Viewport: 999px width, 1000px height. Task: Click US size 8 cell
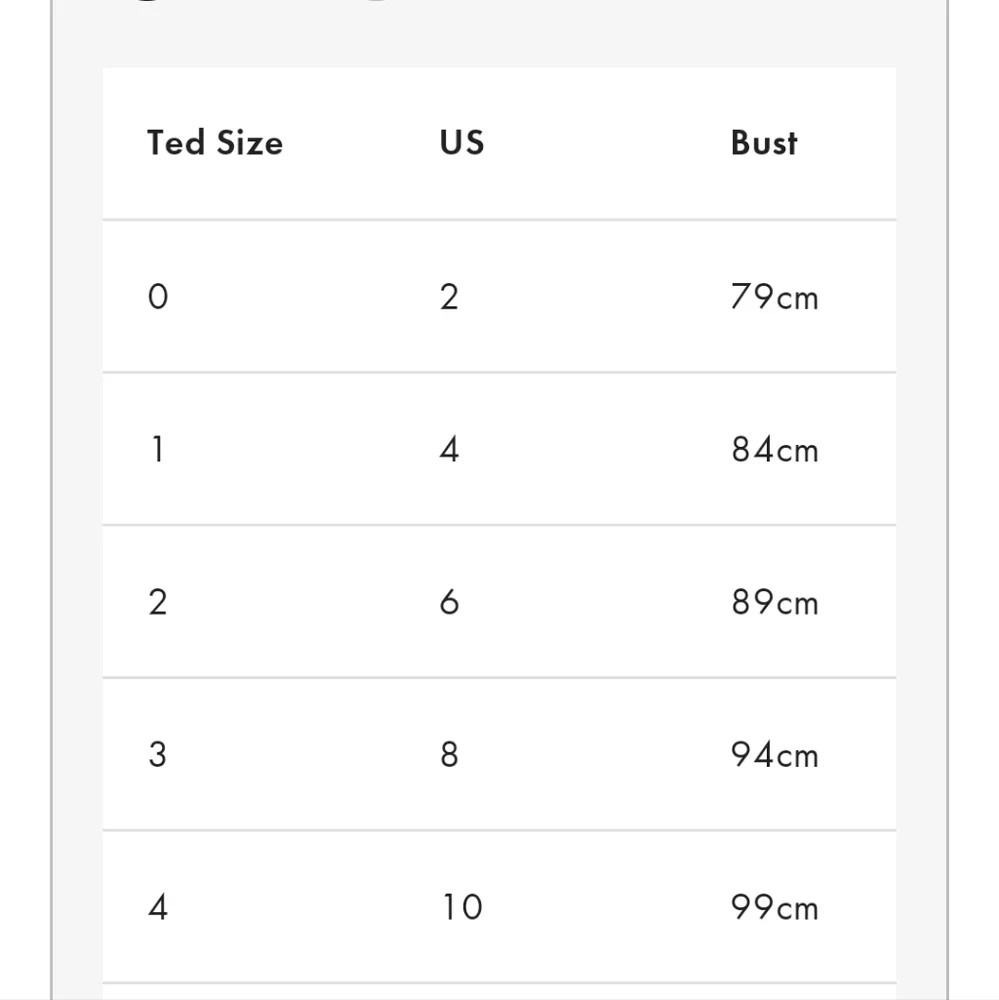(x=449, y=754)
